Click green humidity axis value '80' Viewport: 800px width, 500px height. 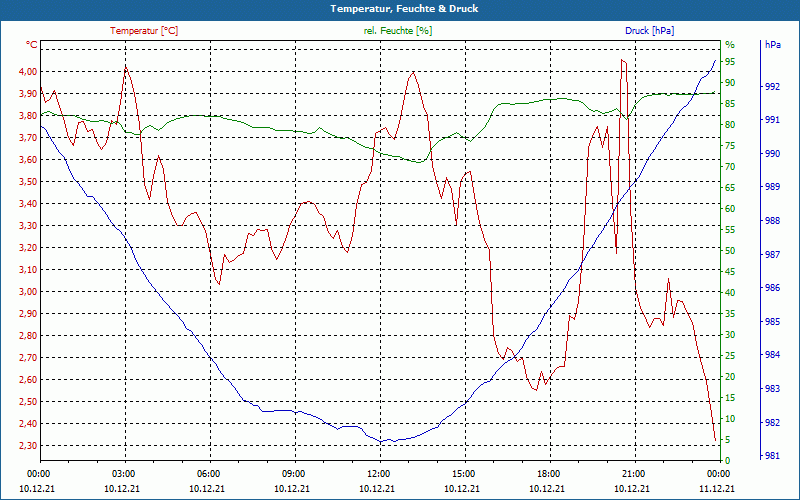(x=730, y=124)
